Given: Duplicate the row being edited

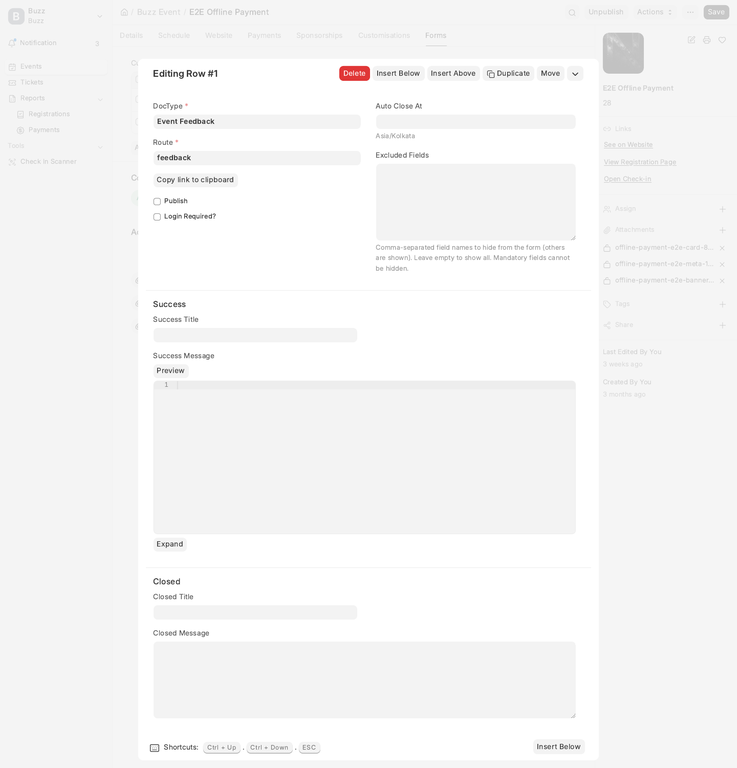Looking at the screenshot, I should [508, 73].
